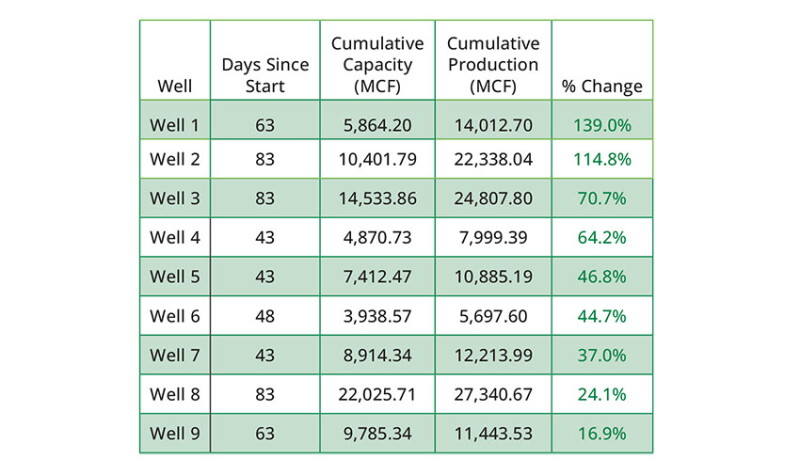Viewport: 800px width, 475px height.
Task: Select the Days Since Start header
Action: (265, 75)
